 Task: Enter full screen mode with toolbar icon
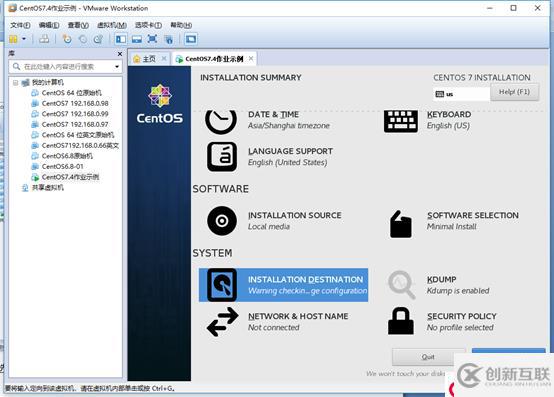(152, 39)
